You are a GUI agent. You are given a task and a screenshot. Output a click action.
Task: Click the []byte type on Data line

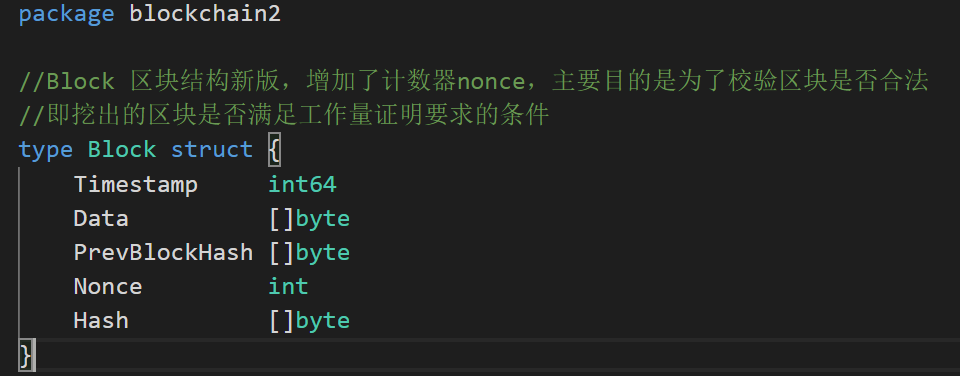click(x=309, y=219)
